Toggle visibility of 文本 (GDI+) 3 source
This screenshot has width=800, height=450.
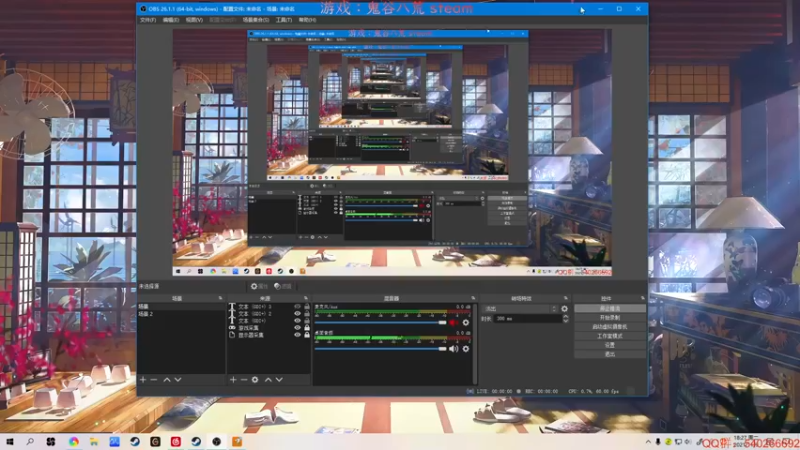(x=297, y=307)
